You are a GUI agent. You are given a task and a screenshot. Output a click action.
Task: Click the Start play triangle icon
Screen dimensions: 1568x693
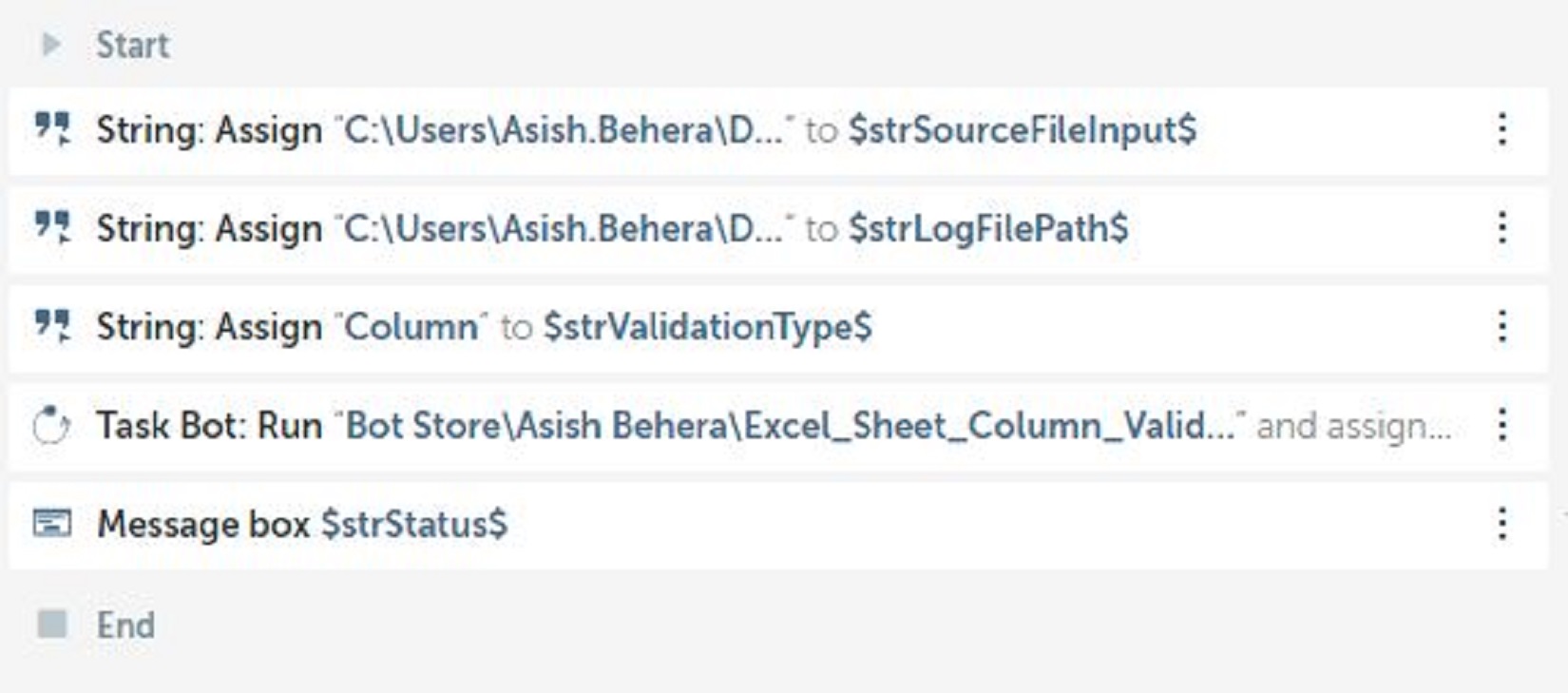[x=52, y=45]
